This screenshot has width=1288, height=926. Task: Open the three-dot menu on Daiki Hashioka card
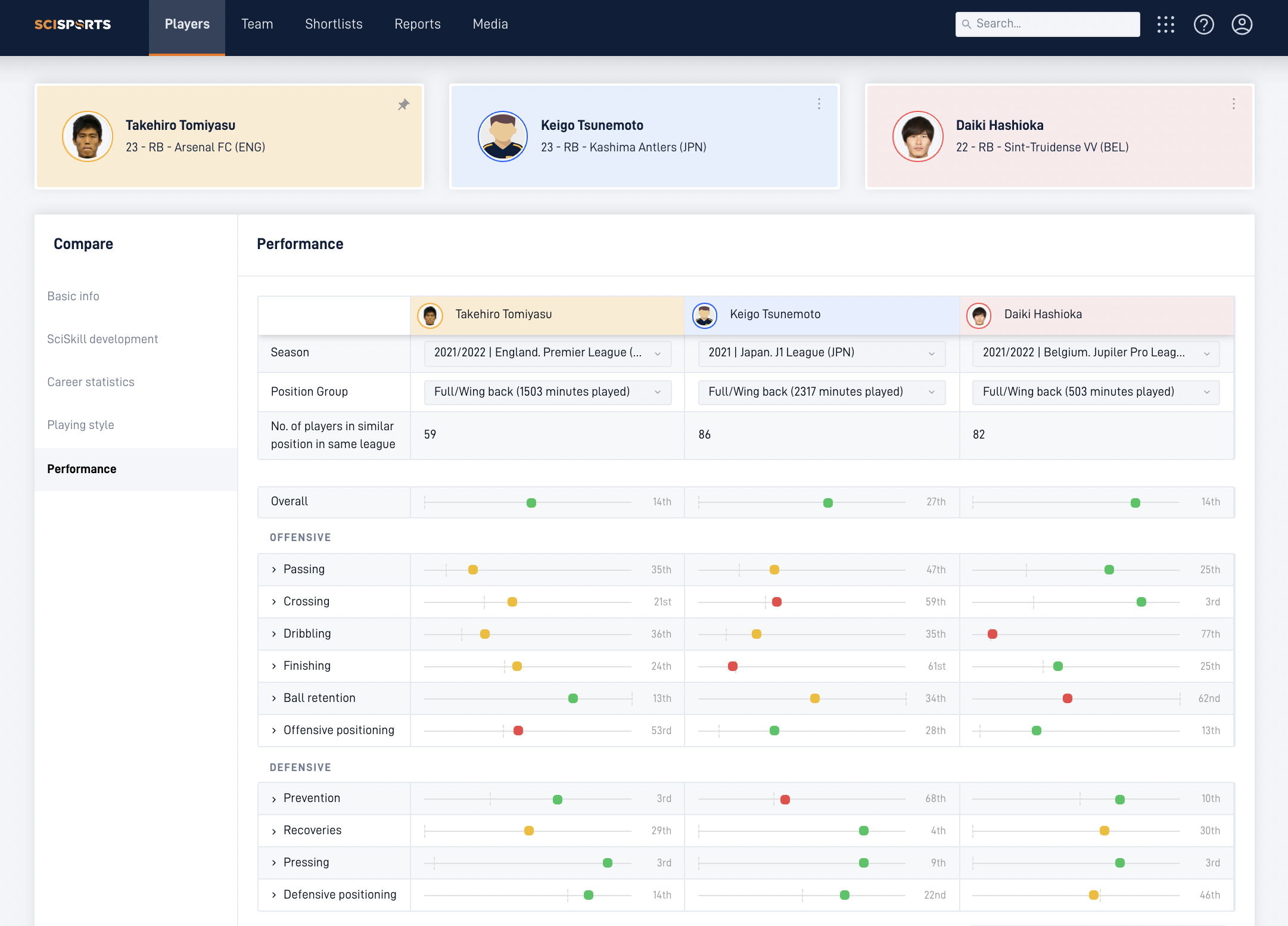[x=1233, y=104]
